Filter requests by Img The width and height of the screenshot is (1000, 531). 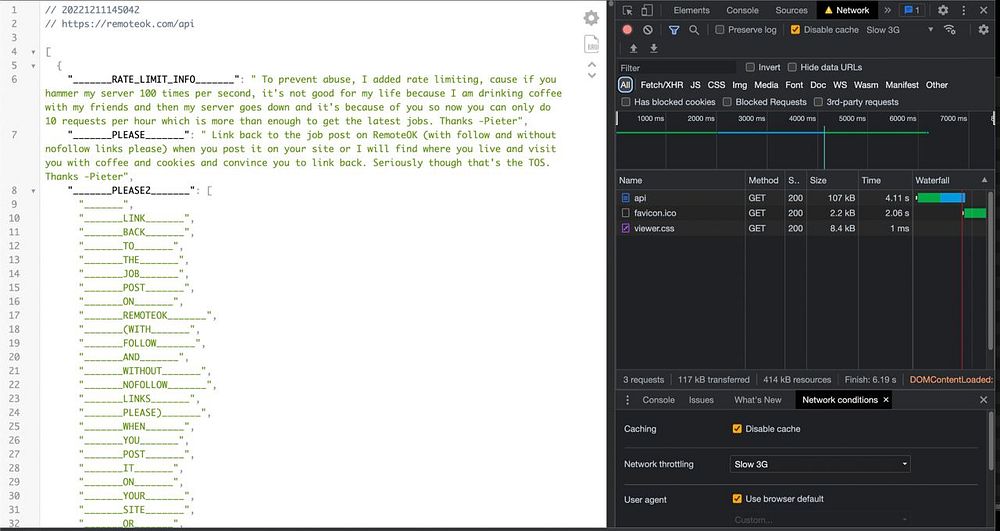click(739, 85)
